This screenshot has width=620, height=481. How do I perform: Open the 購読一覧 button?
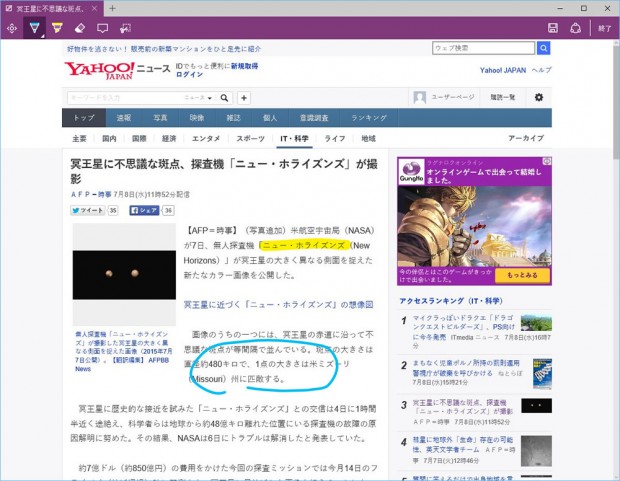click(503, 97)
